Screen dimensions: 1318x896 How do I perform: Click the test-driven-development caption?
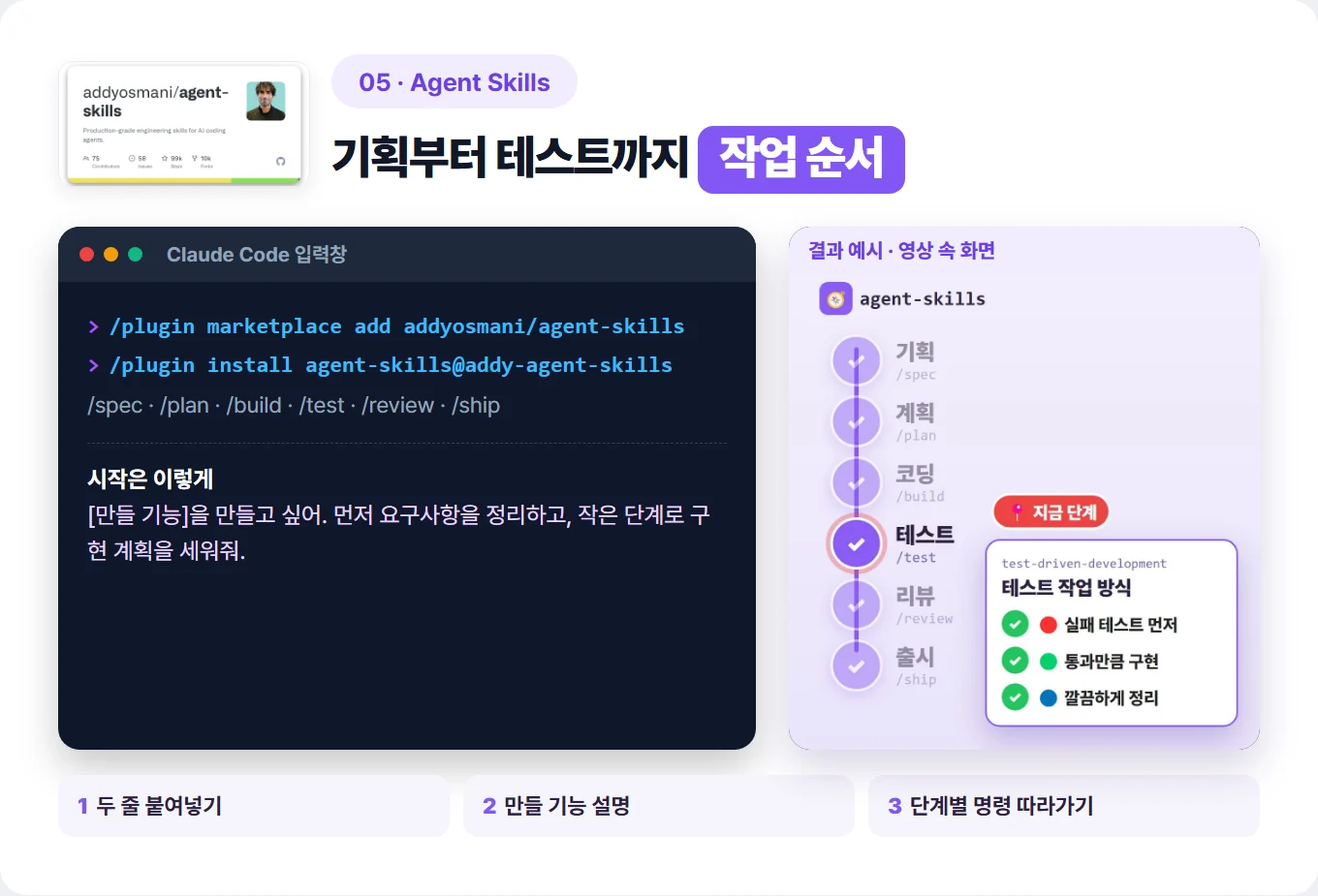(x=1083, y=564)
